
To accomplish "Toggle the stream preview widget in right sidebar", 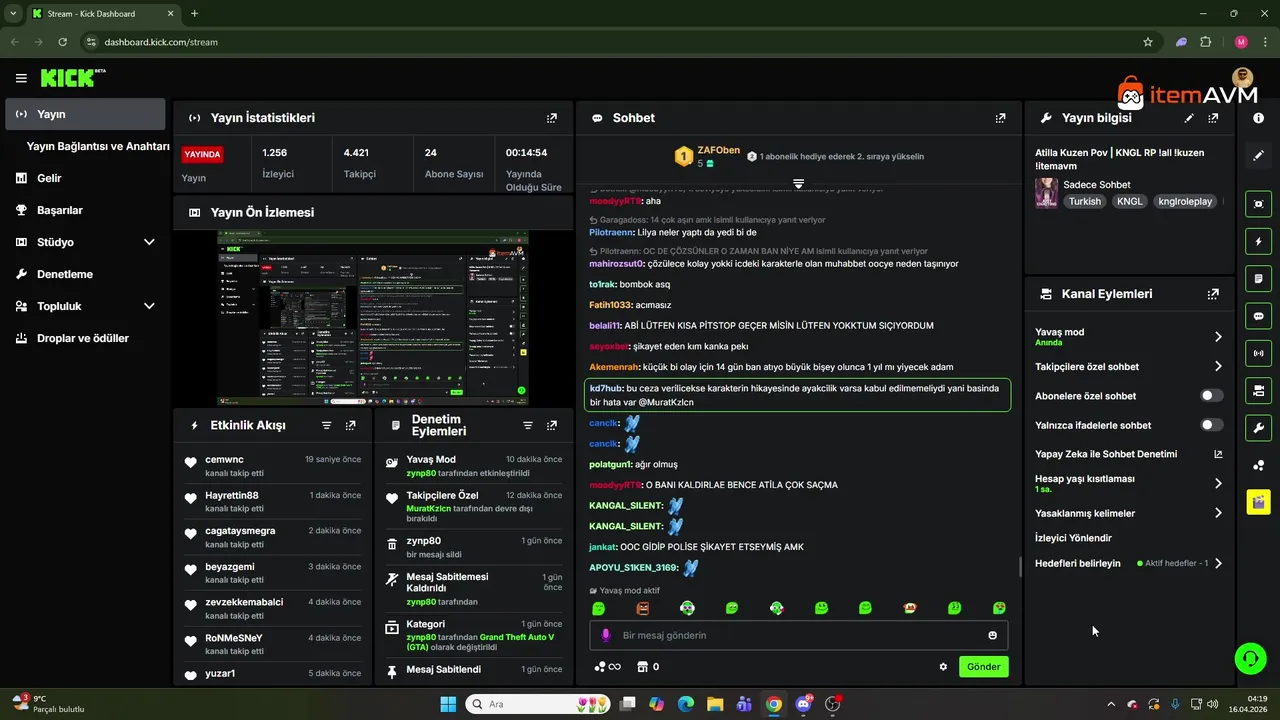I will (x=1258, y=204).
